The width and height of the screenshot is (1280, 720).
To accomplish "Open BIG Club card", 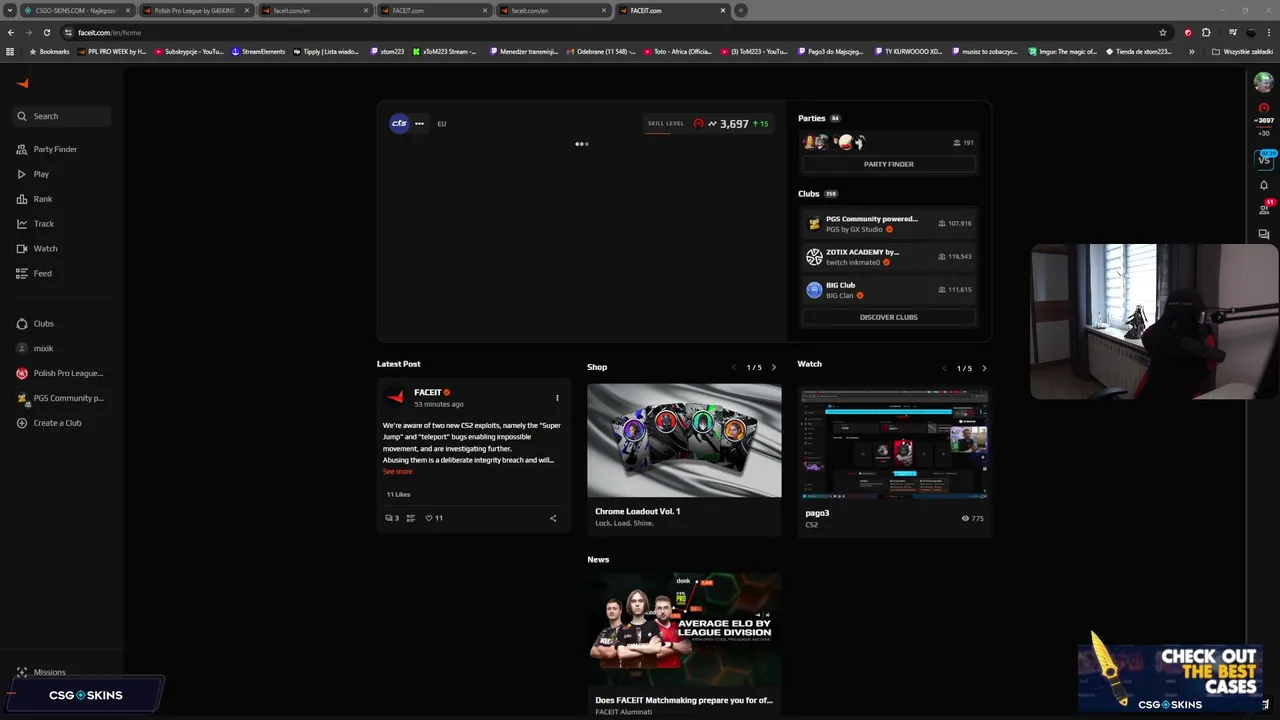I will [x=888, y=290].
